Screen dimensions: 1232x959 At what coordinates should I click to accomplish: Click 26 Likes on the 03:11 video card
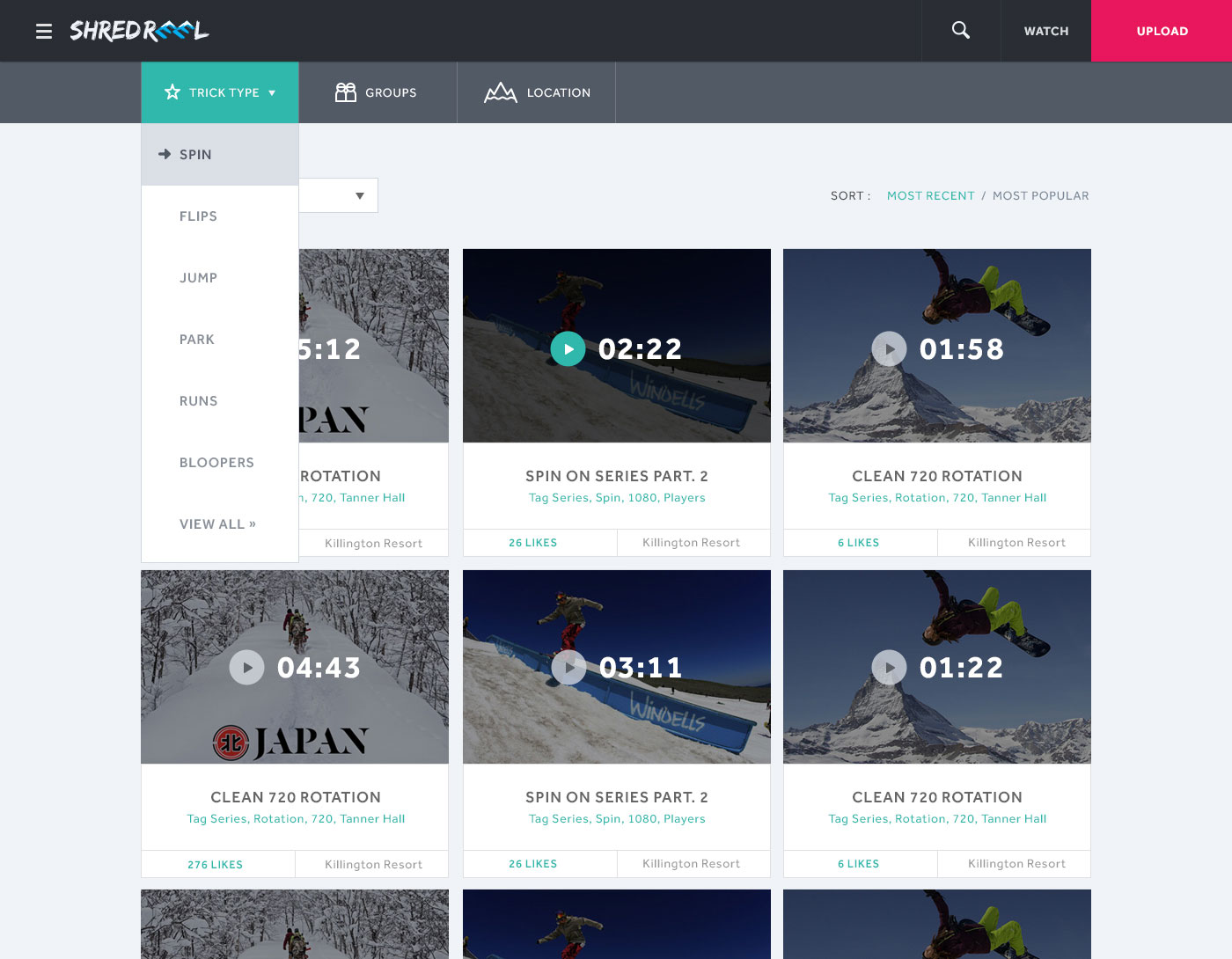pyautogui.click(x=533, y=864)
